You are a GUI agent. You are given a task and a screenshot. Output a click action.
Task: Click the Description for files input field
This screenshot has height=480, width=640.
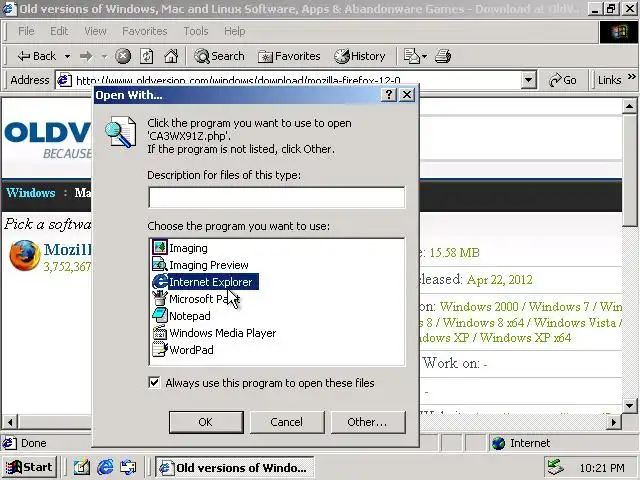point(277,198)
